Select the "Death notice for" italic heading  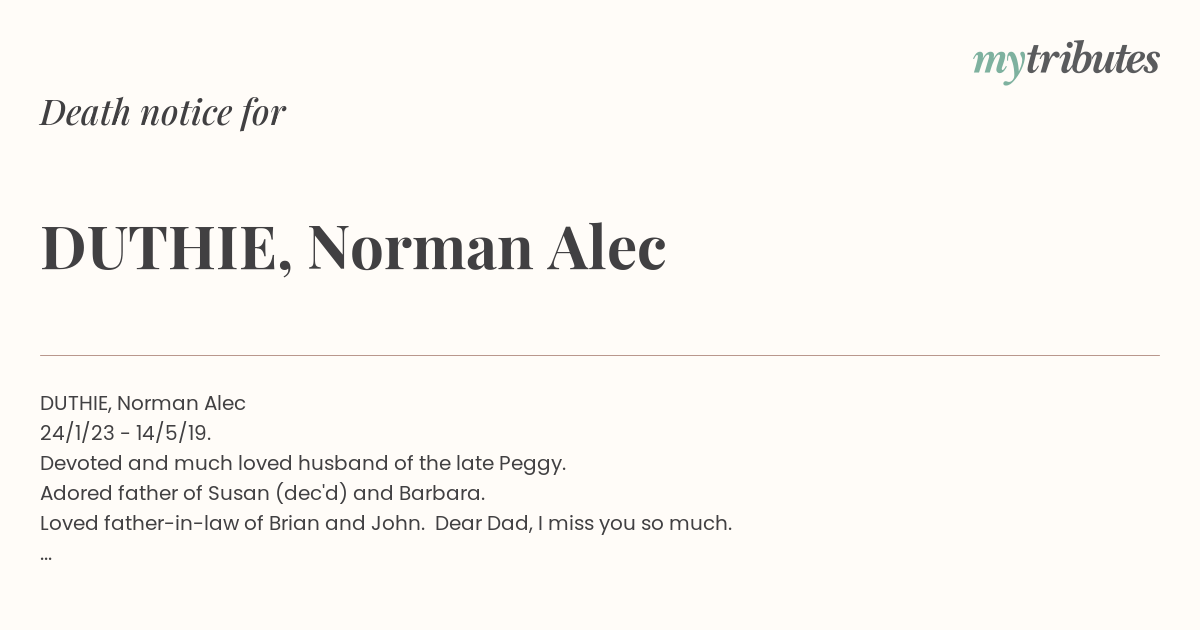pyautogui.click(x=163, y=112)
